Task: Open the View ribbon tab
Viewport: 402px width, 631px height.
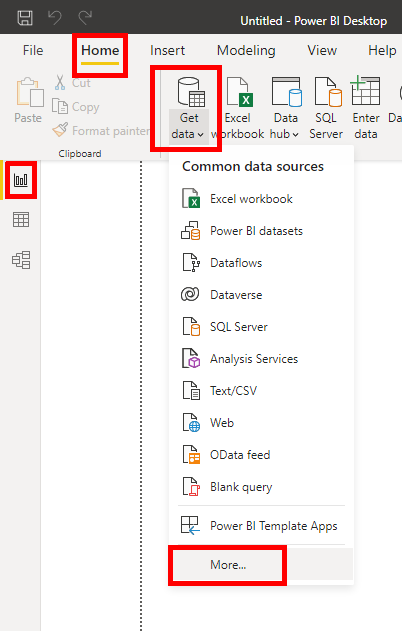Action: [x=322, y=51]
